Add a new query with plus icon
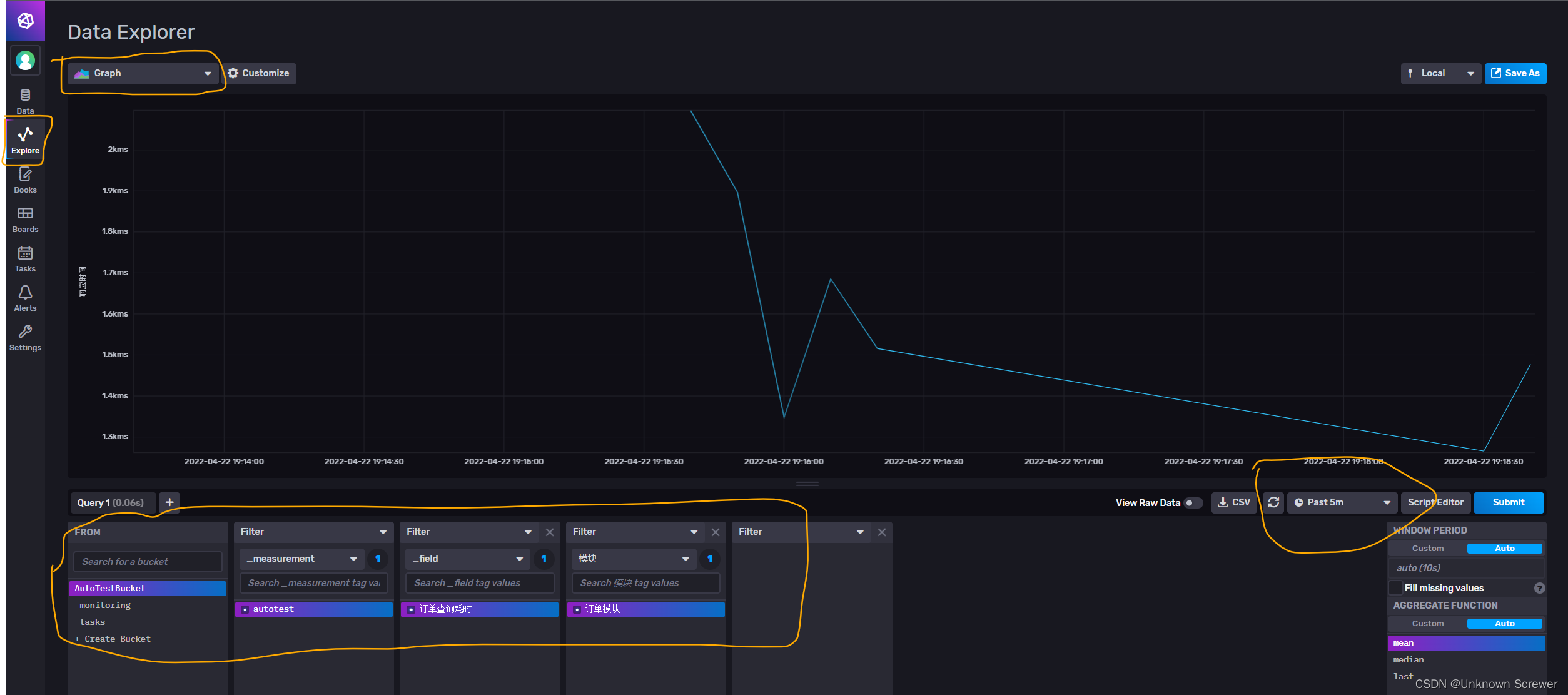The image size is (1568, 695). (x=169, y=502)
